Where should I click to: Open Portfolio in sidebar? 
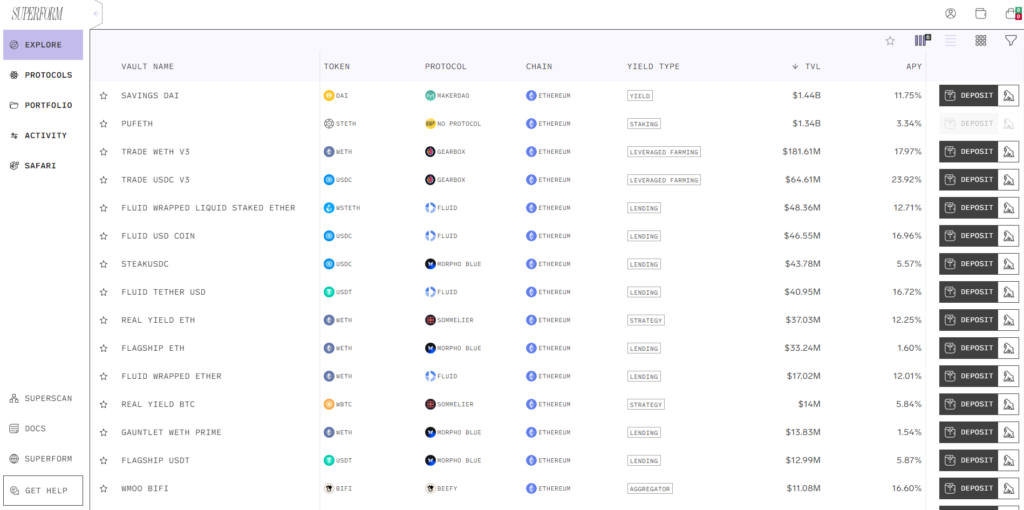[43, 105]
